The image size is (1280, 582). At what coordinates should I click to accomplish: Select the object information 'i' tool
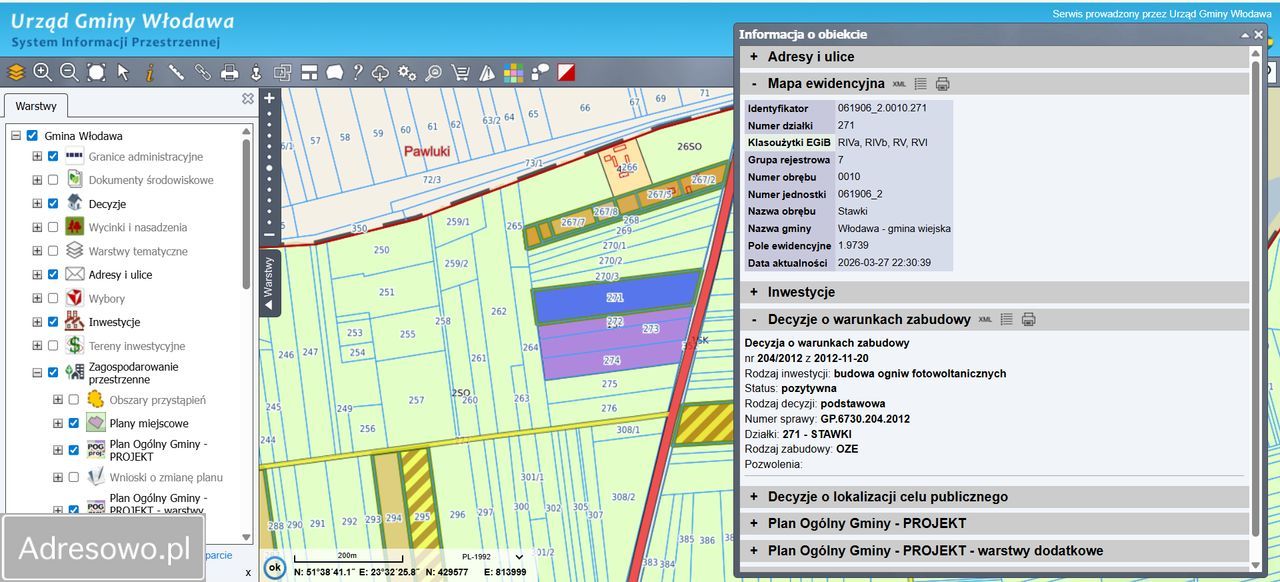pyautogui.click(x=150, y=72)
